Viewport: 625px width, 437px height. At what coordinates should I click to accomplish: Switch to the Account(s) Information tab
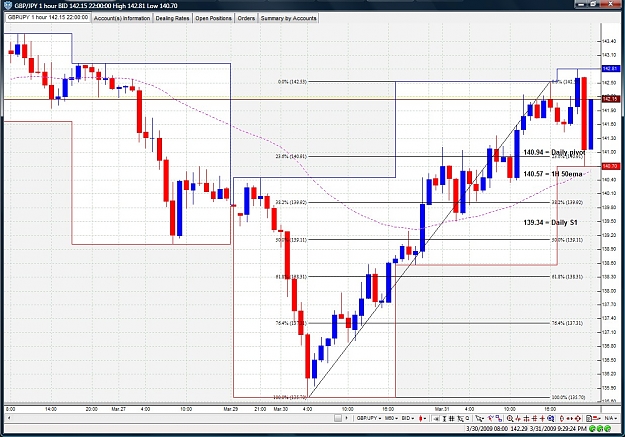click(122, 18)
